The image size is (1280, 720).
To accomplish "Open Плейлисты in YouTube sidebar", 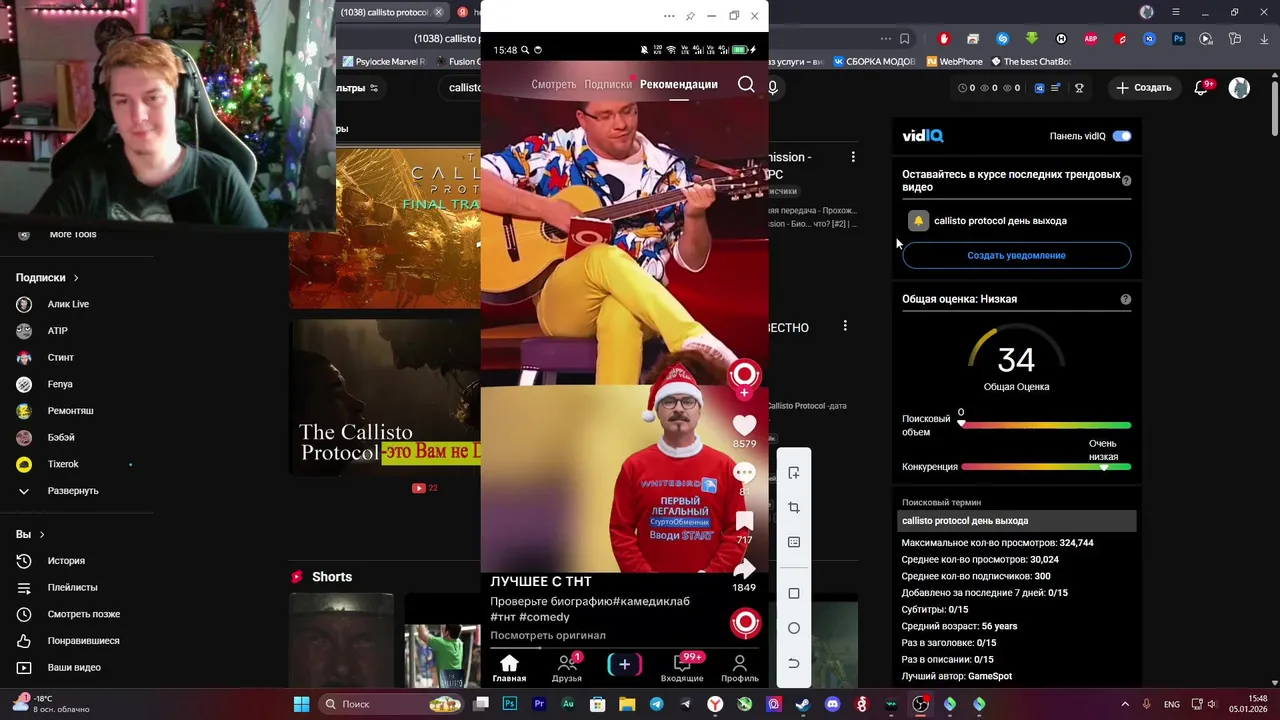I will click(72, 587).
